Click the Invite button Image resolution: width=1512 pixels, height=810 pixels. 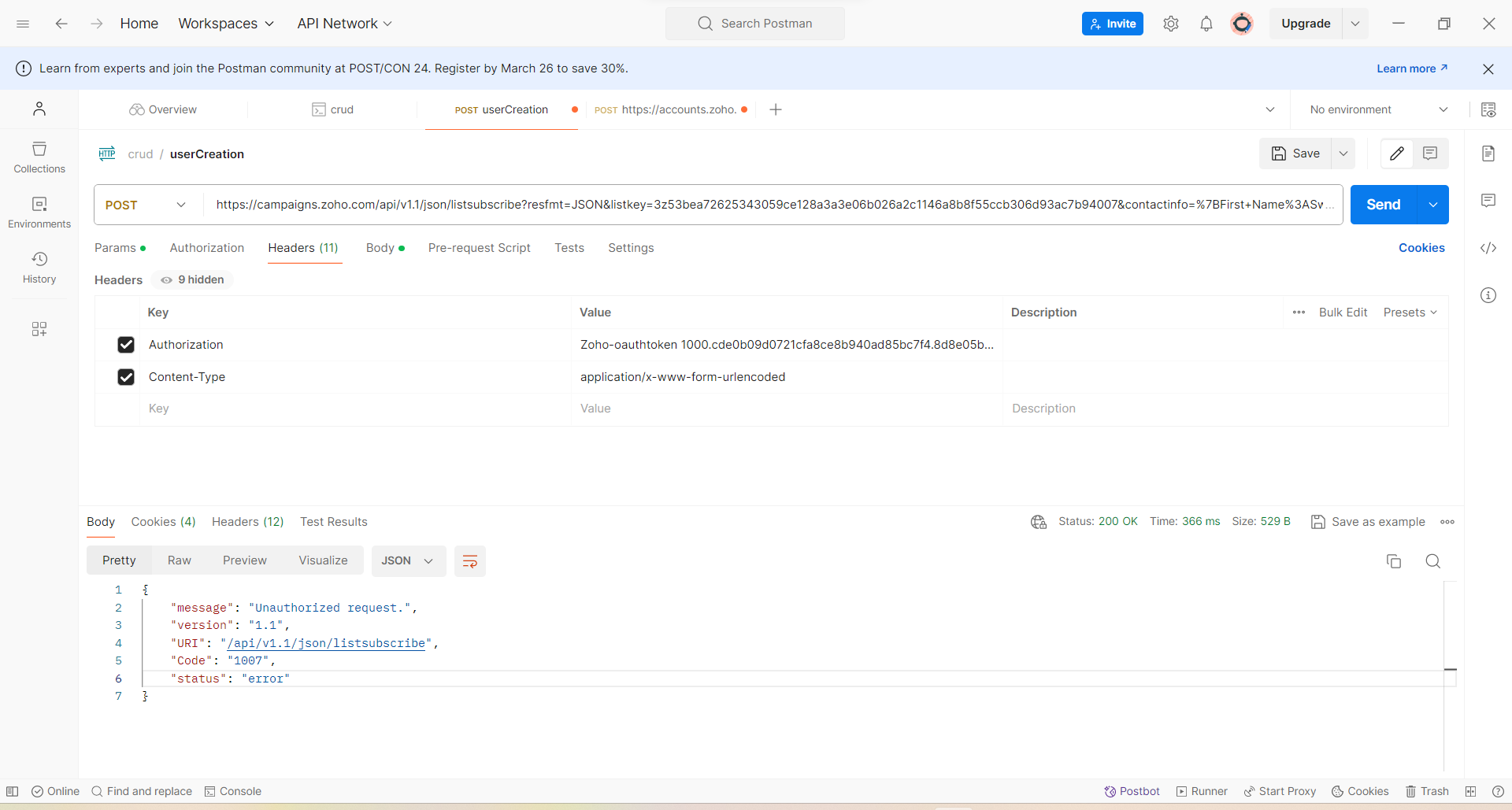point(1113,24)
